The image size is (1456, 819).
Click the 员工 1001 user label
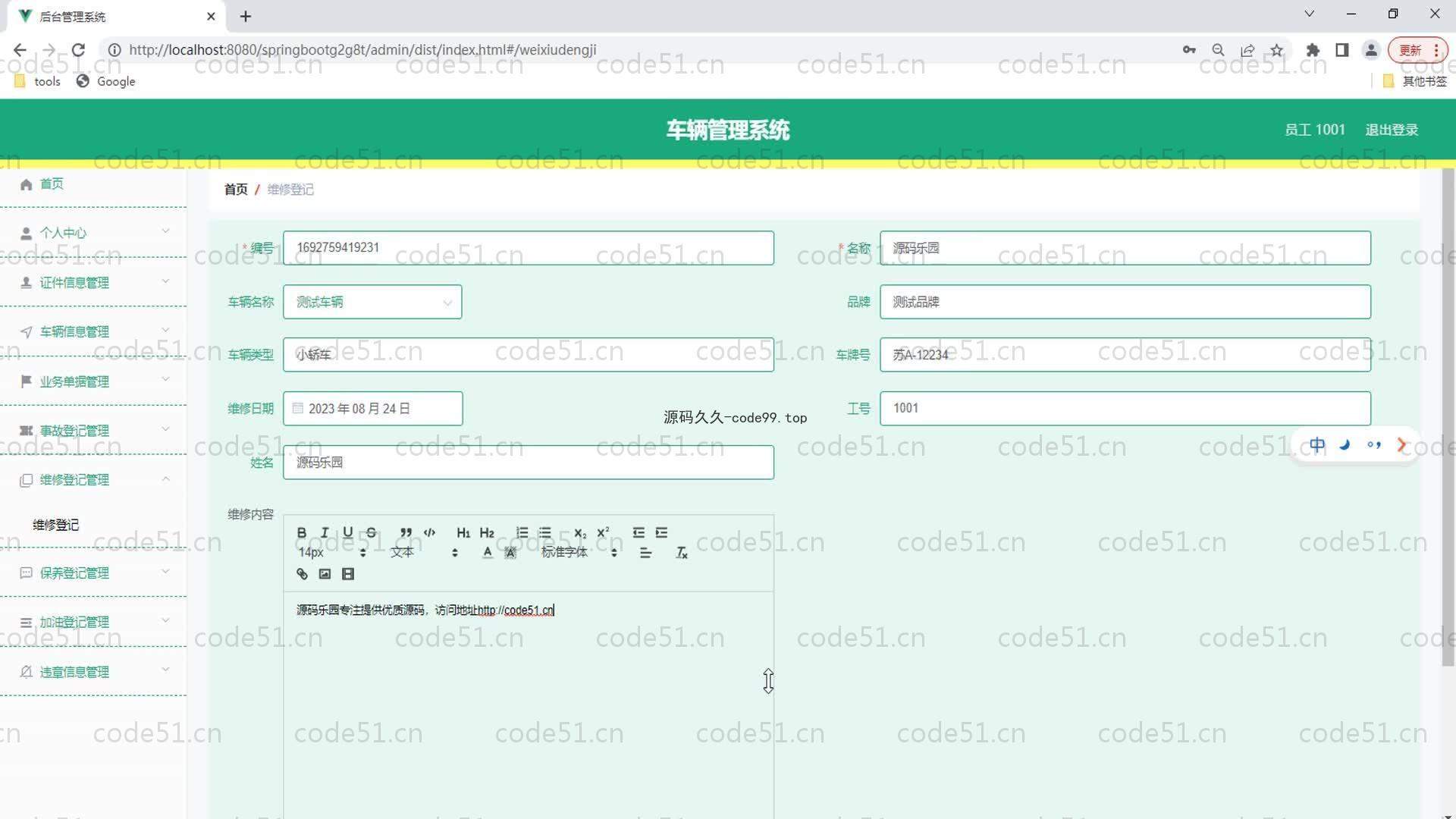pos(1315,130)
